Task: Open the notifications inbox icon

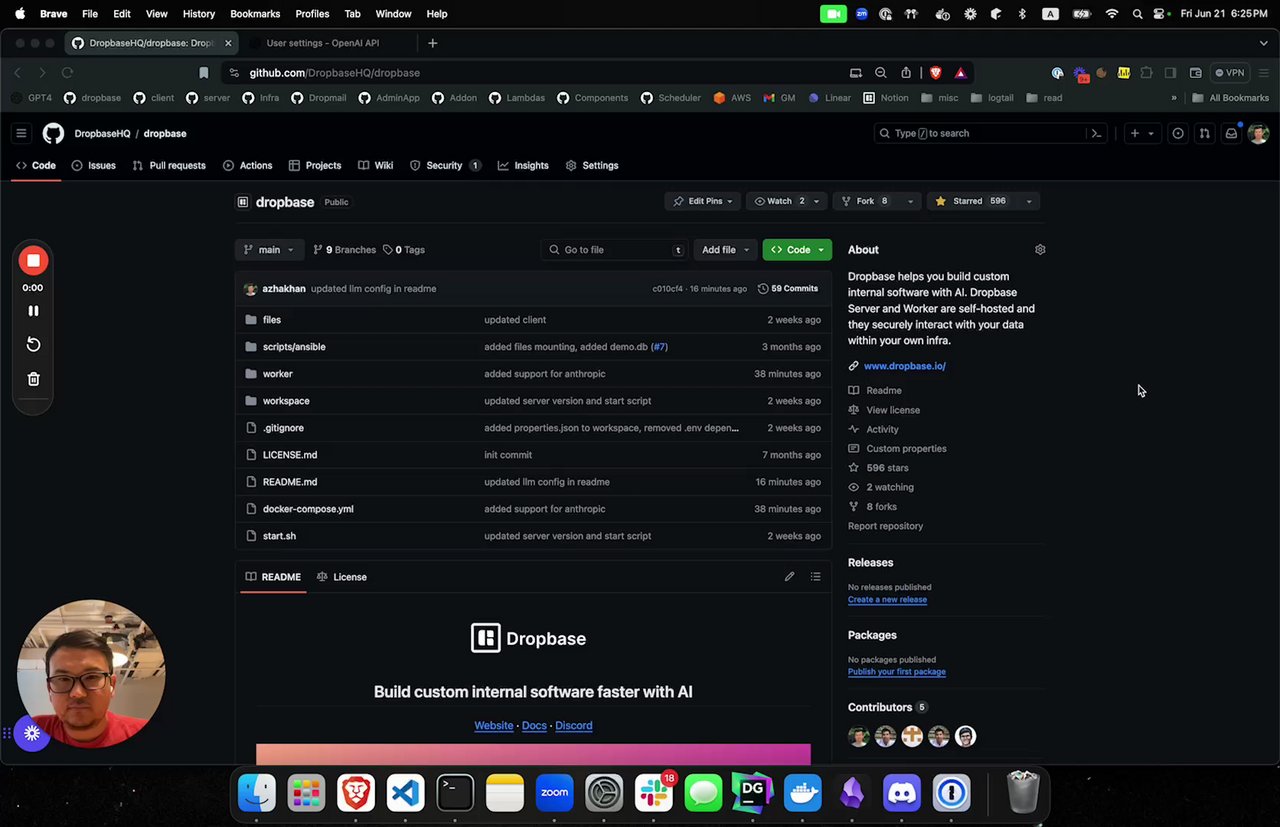Action: [1232, 133]
